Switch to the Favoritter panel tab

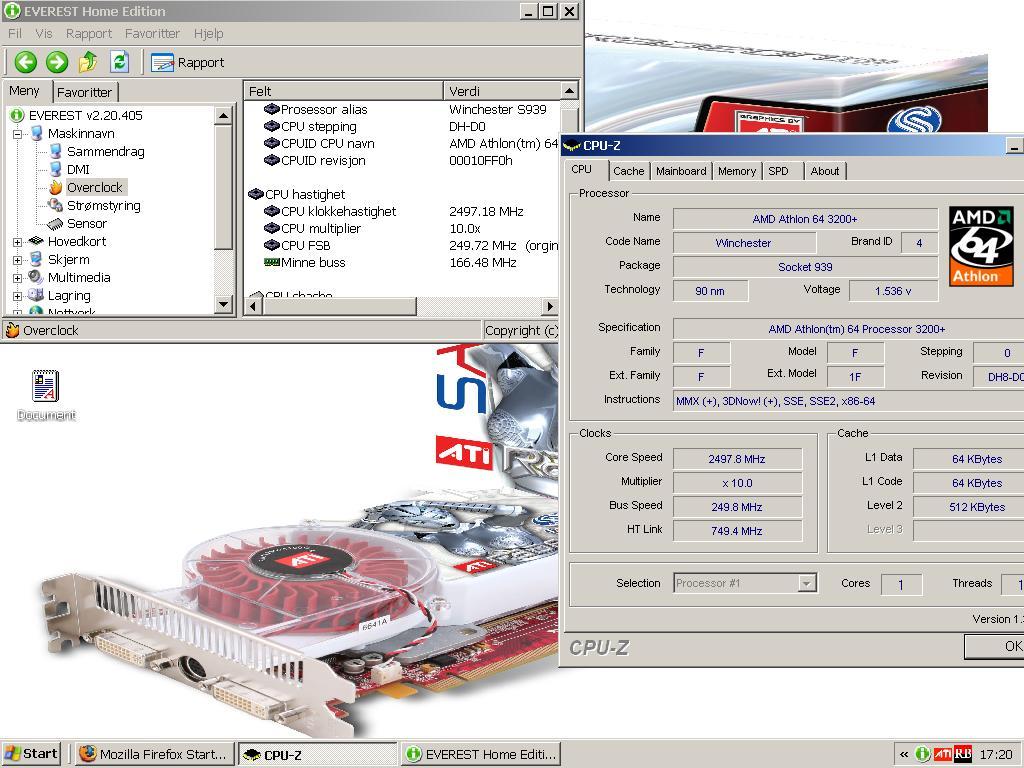point(85,91)
